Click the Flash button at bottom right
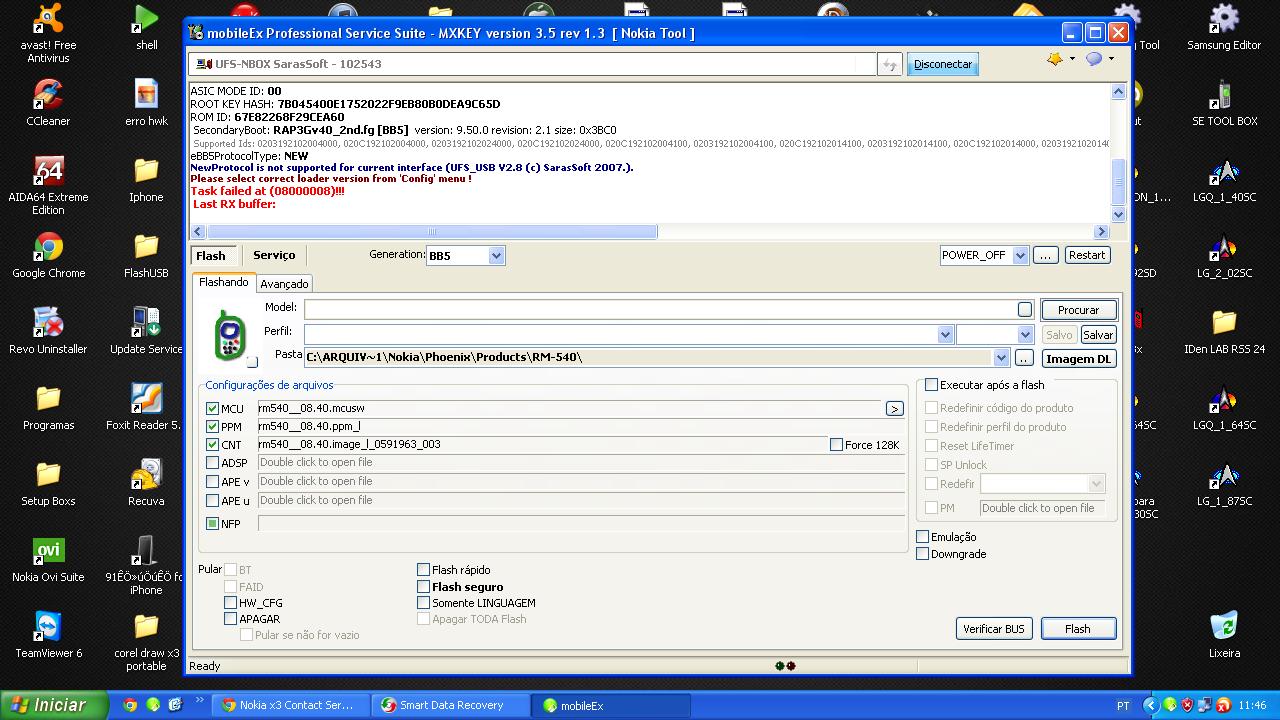Screen dimensions: 1280x720 click(1077, 629)
